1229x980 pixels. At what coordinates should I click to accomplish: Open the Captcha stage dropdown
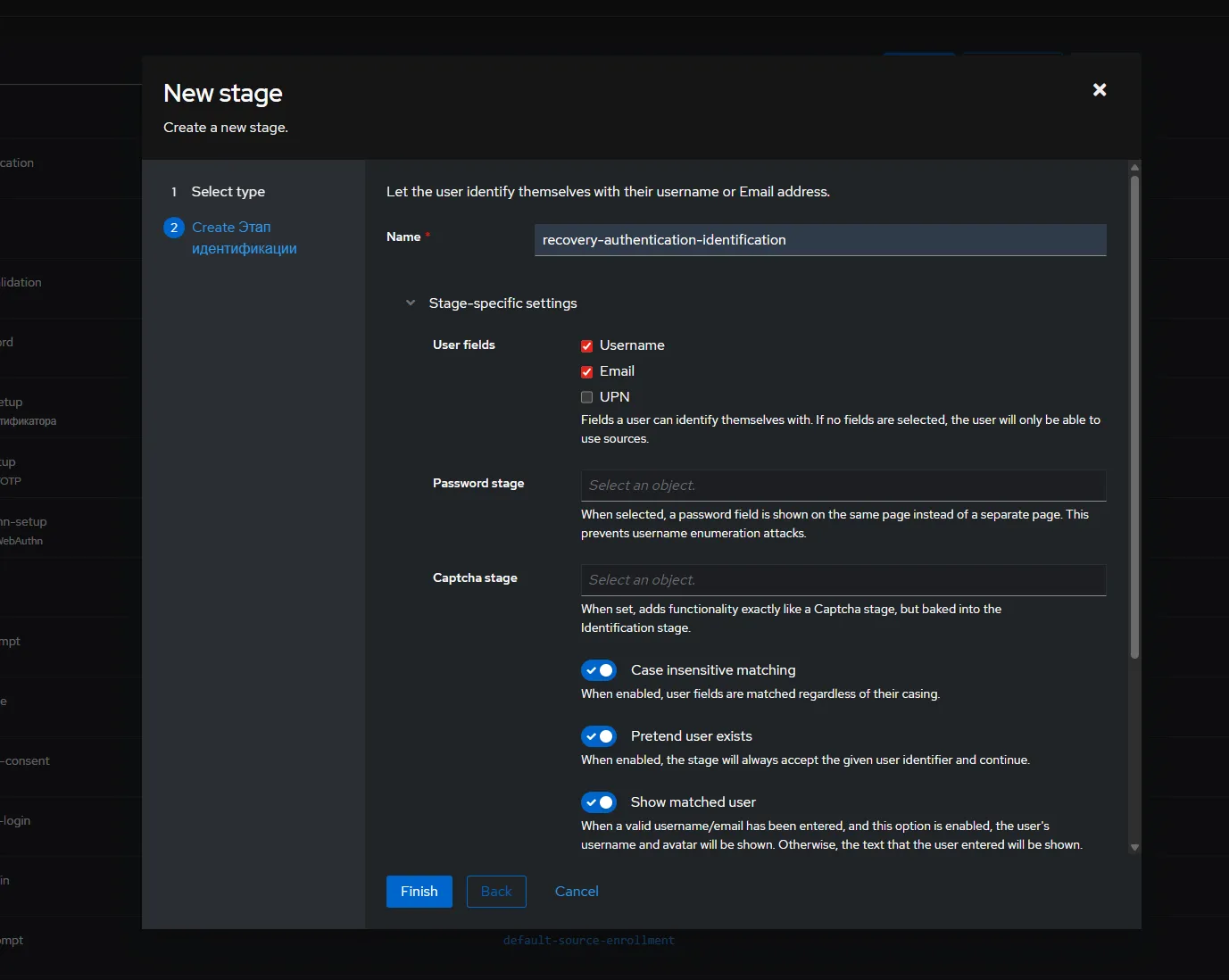[x=843, y=580]
